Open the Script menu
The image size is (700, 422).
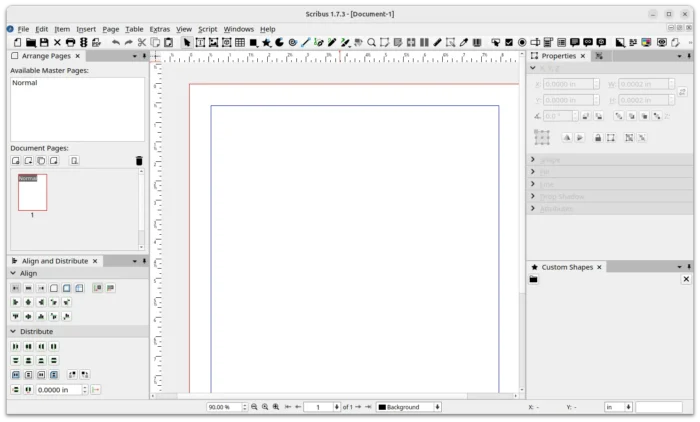pyautogui.click(x=207, y=29)
